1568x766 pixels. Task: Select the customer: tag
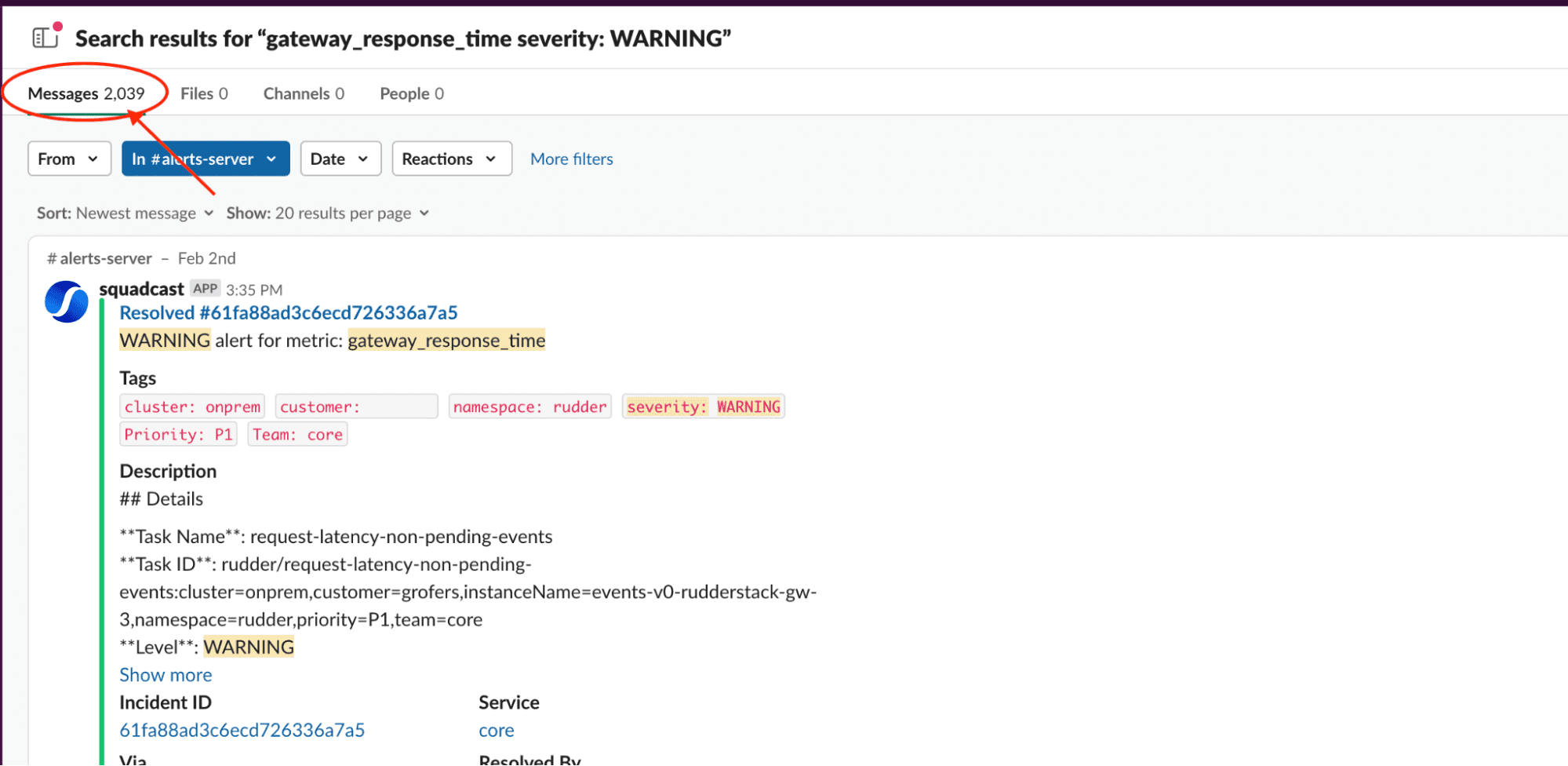pos(357,407)
